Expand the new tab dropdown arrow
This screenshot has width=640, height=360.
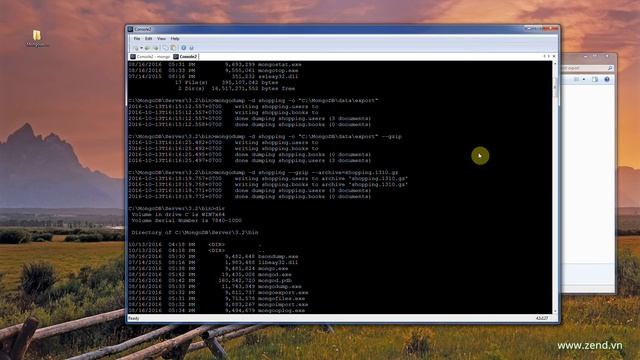point(141,48)
